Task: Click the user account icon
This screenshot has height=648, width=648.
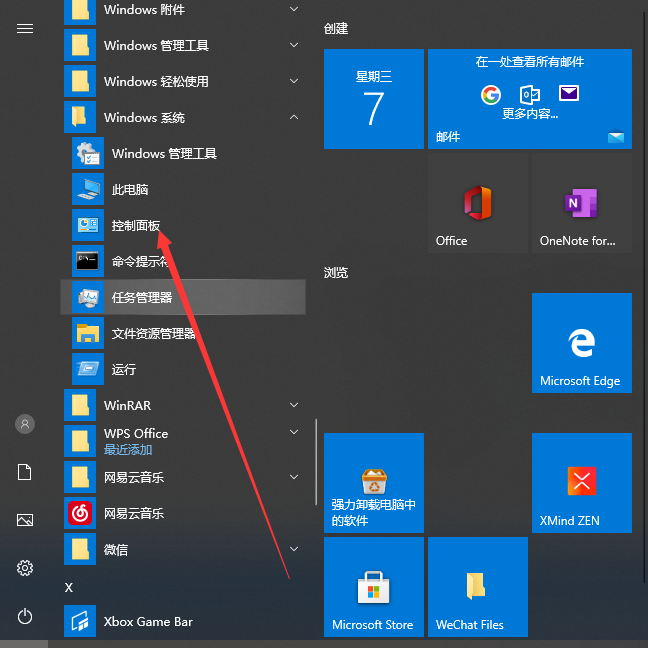Action: (25, 424)
